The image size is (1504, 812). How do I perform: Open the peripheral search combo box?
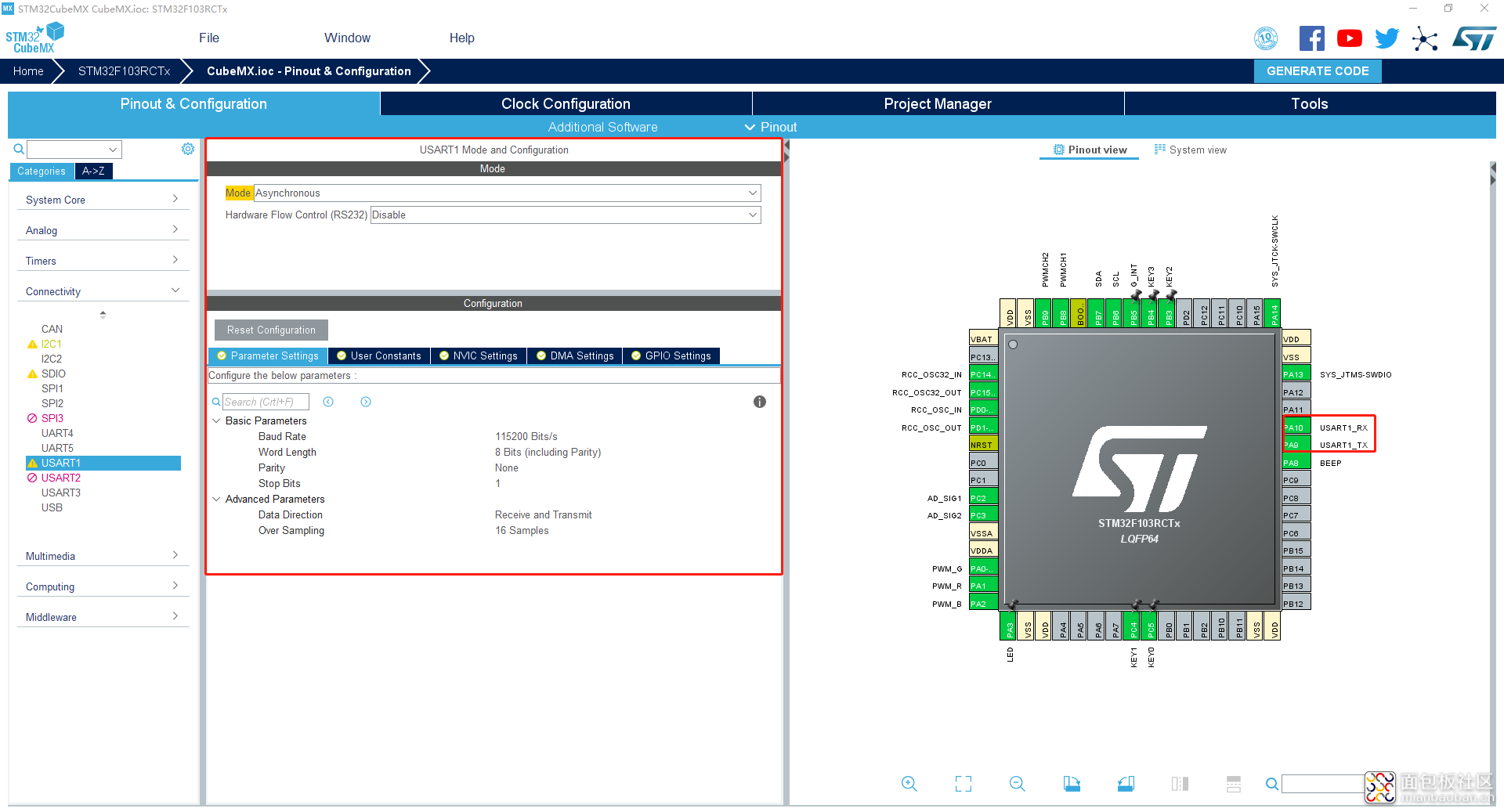(74, 149)
